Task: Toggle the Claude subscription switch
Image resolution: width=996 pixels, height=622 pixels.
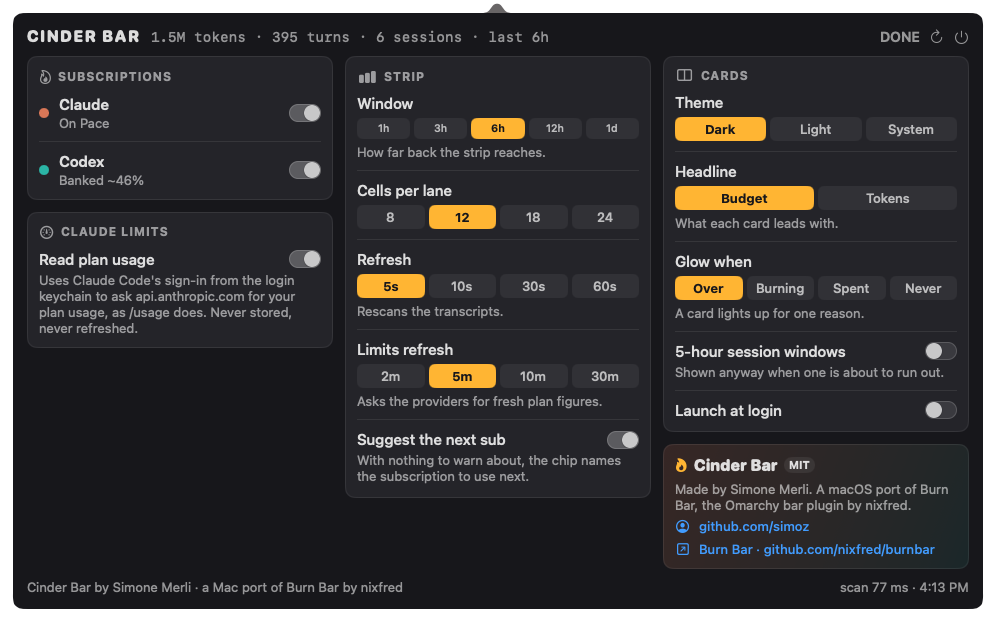Action: click(305, 113)
